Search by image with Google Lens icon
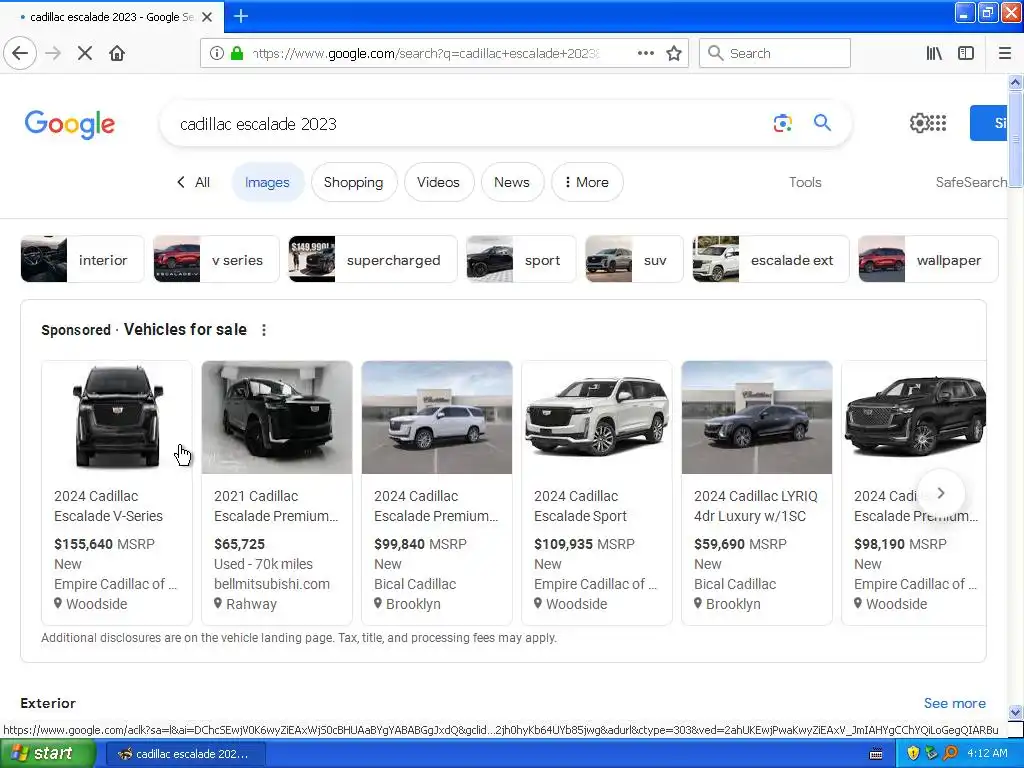Screen dimensions: 1024x768 tap(782, 123)
